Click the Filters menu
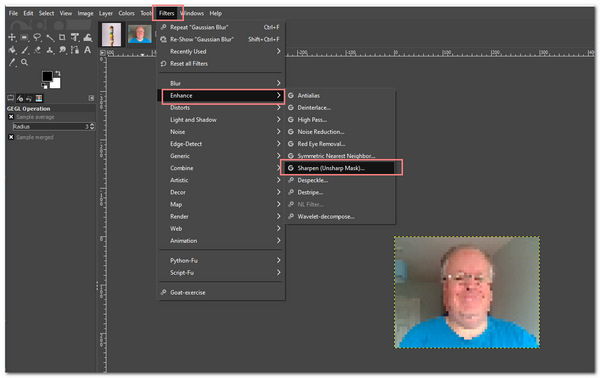The width and height of the screenshot is (600, 378). coord(166,13)
